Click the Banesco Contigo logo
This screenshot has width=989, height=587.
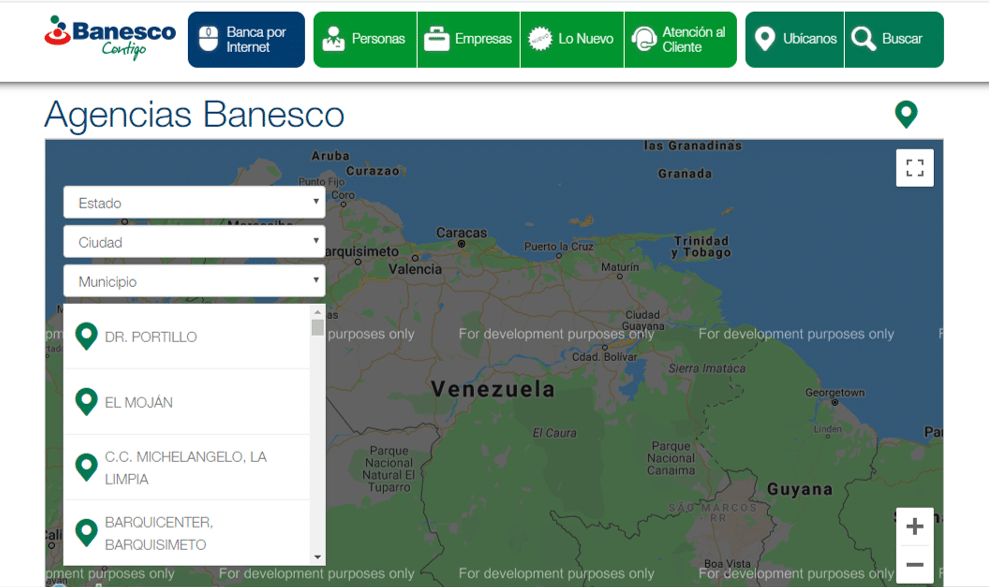[x=110, y=38]
